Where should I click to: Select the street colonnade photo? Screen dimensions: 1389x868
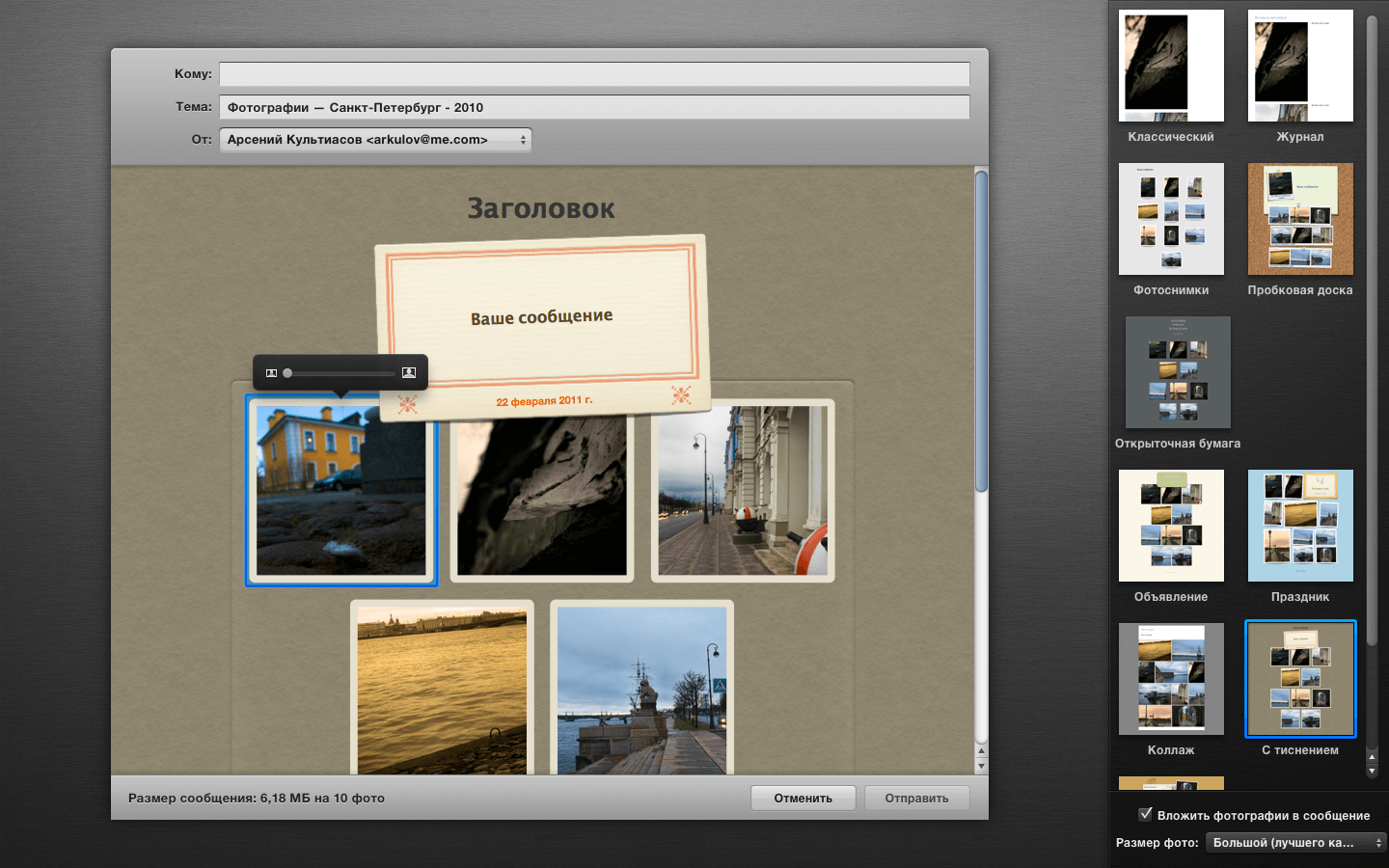[743, 490]
